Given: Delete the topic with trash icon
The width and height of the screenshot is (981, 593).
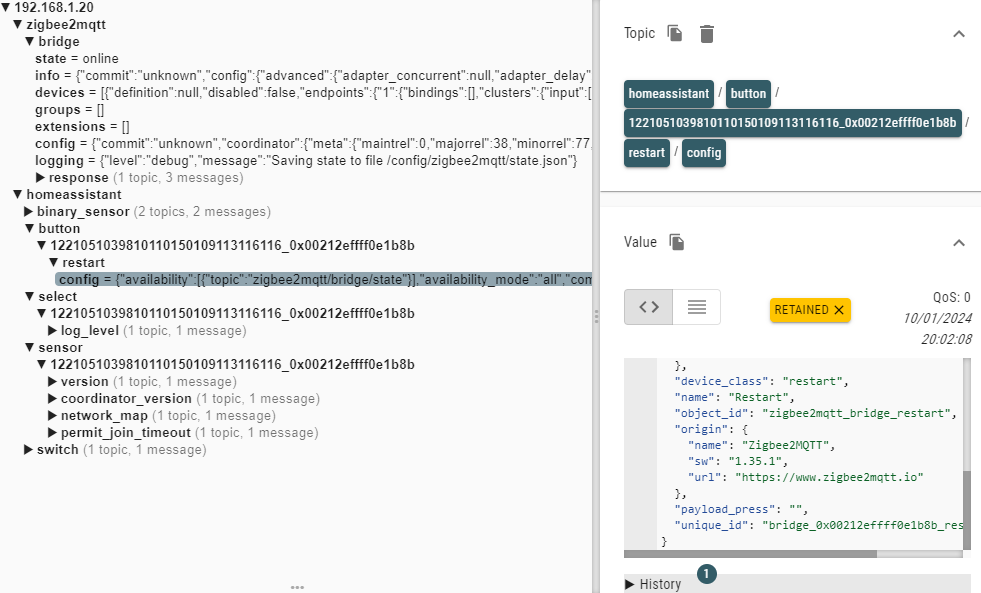Looking at the screenshot, I should coord(707,34).
